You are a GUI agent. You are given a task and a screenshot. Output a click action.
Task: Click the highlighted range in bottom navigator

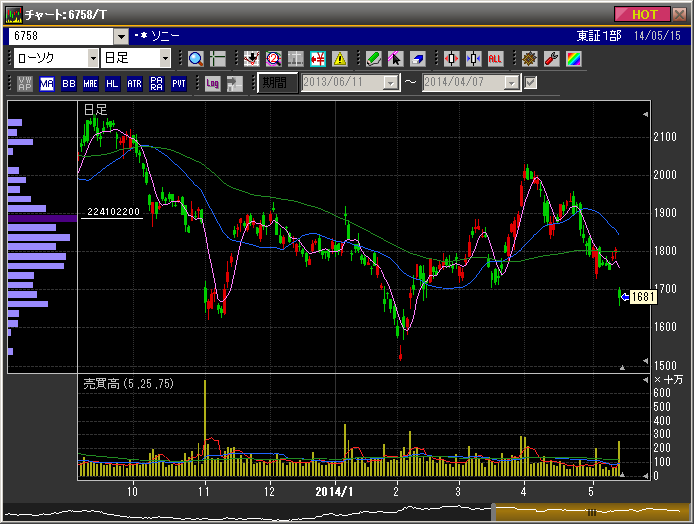[x=590, y=512]
